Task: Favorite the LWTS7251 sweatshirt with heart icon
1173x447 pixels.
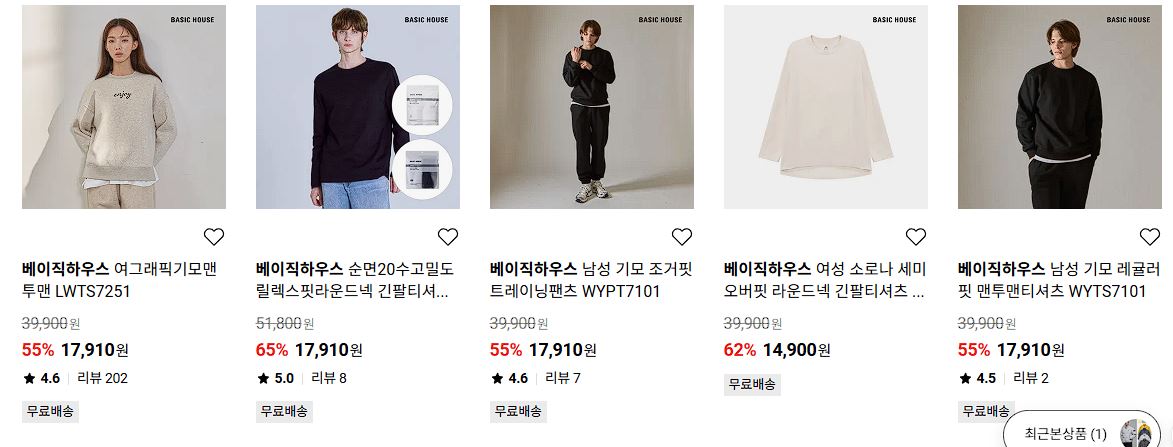Action: click(x=214, y=237)
